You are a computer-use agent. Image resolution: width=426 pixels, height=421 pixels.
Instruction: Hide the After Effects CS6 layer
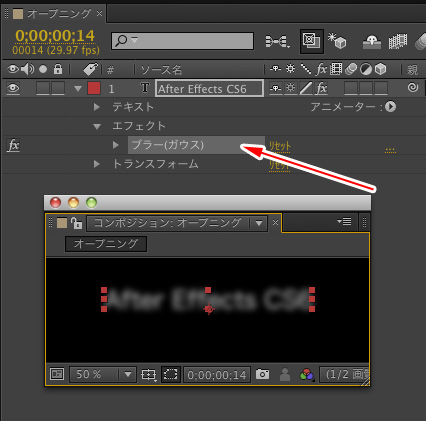13,88
